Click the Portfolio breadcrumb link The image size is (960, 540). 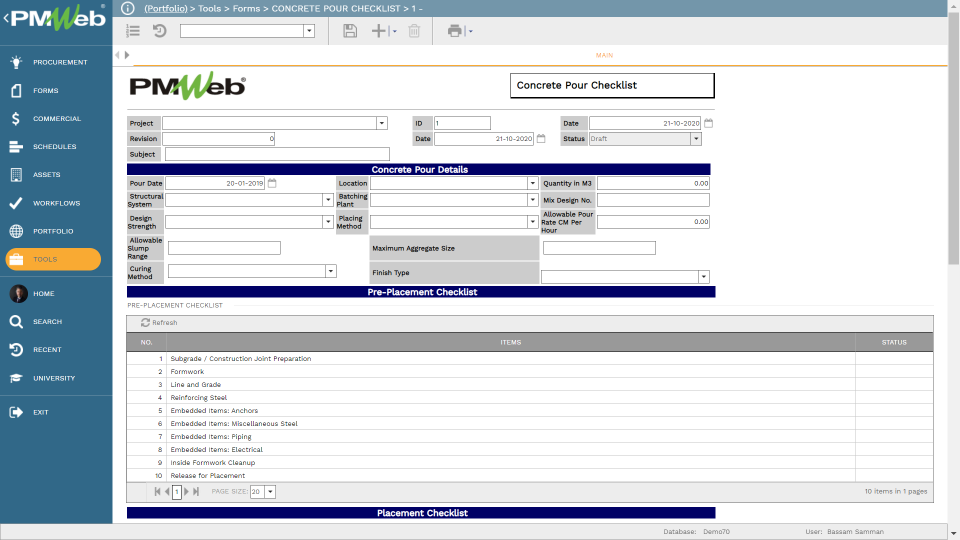pos(166,9)
